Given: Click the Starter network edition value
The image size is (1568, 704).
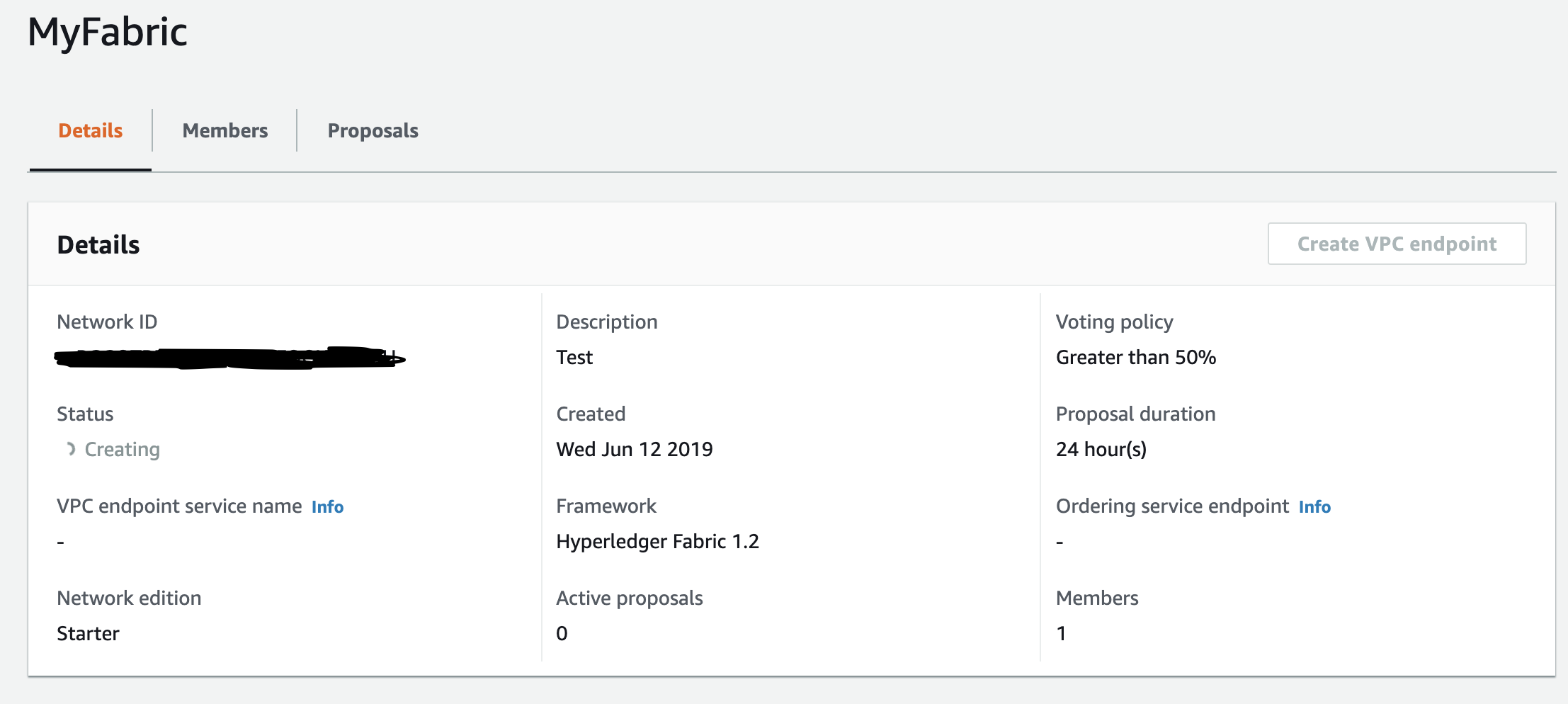Looking at the screenshot, I should click(88, 633).
